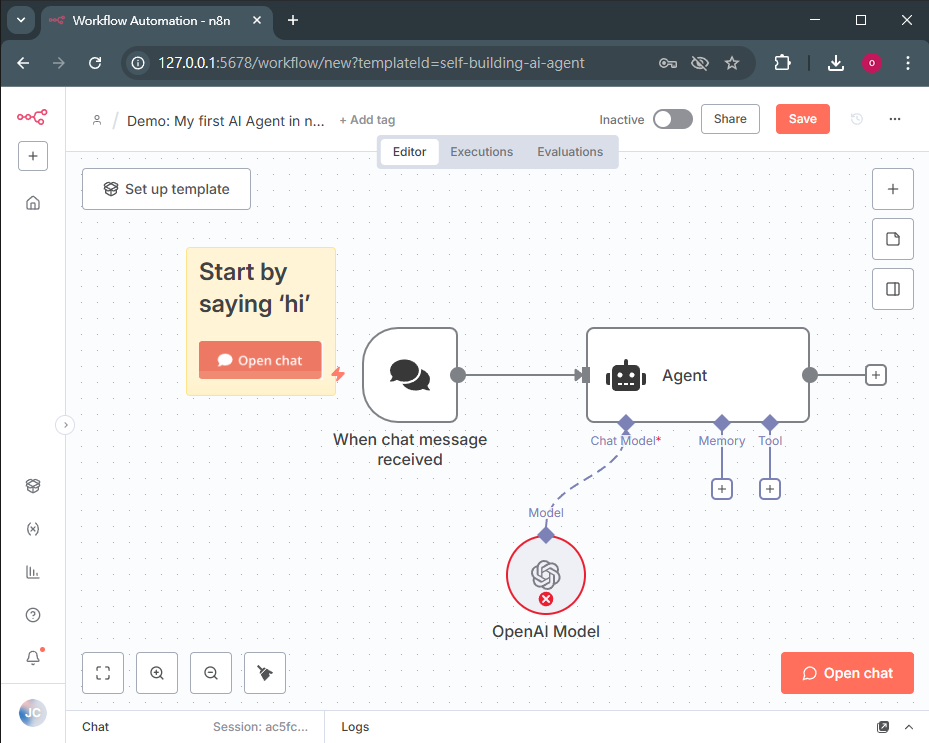Click the address bar URL

[371, 63]
